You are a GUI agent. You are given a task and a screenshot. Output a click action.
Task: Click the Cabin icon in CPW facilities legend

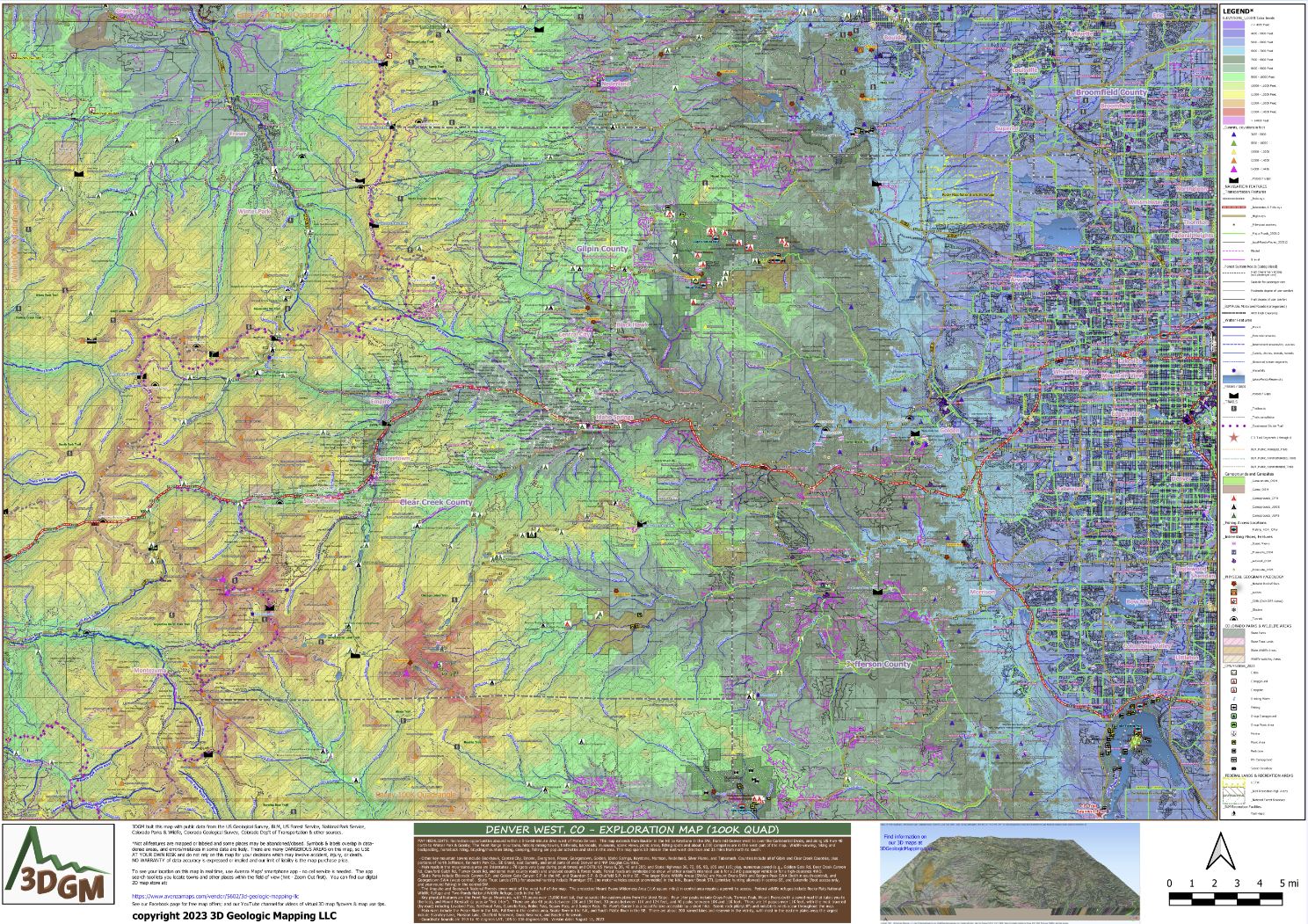1234,673
